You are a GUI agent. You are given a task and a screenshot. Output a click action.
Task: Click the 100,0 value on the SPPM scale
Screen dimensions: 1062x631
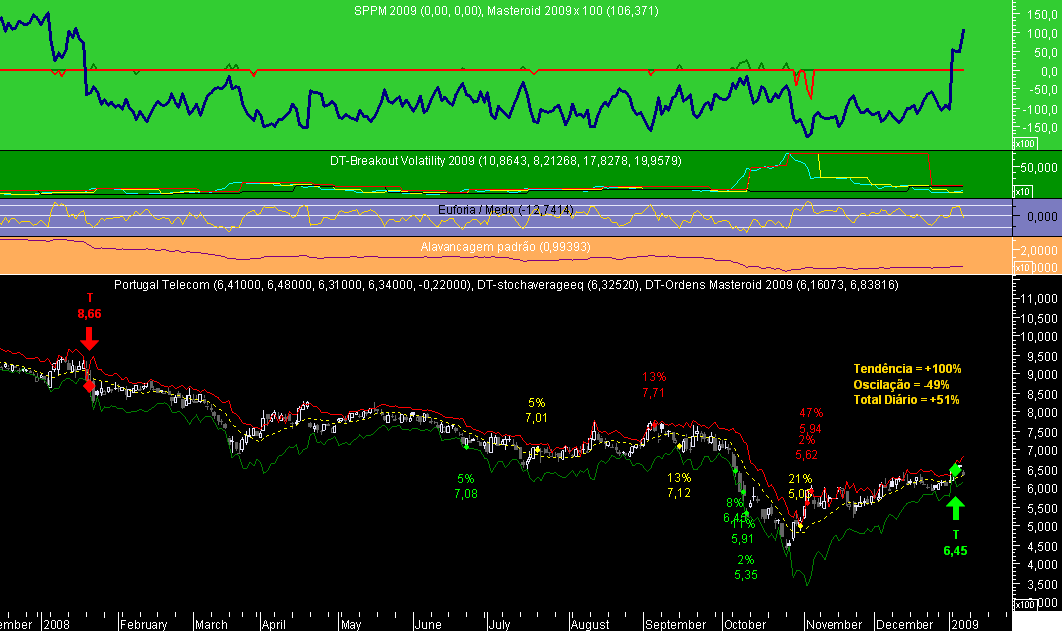(1042, 33)
